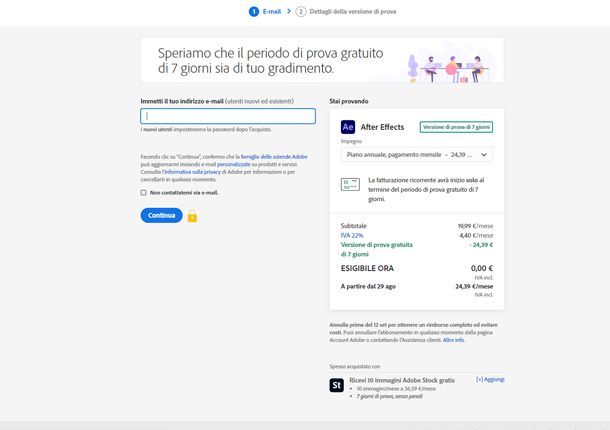Click the 'Altre info' link
610x430 pixels.
click(x=453, y=340)
